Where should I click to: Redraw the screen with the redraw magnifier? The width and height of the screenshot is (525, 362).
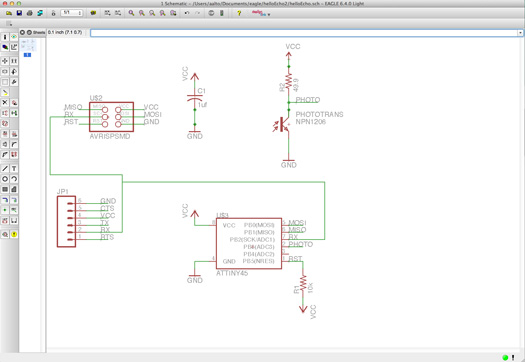(x=162, y=13)
